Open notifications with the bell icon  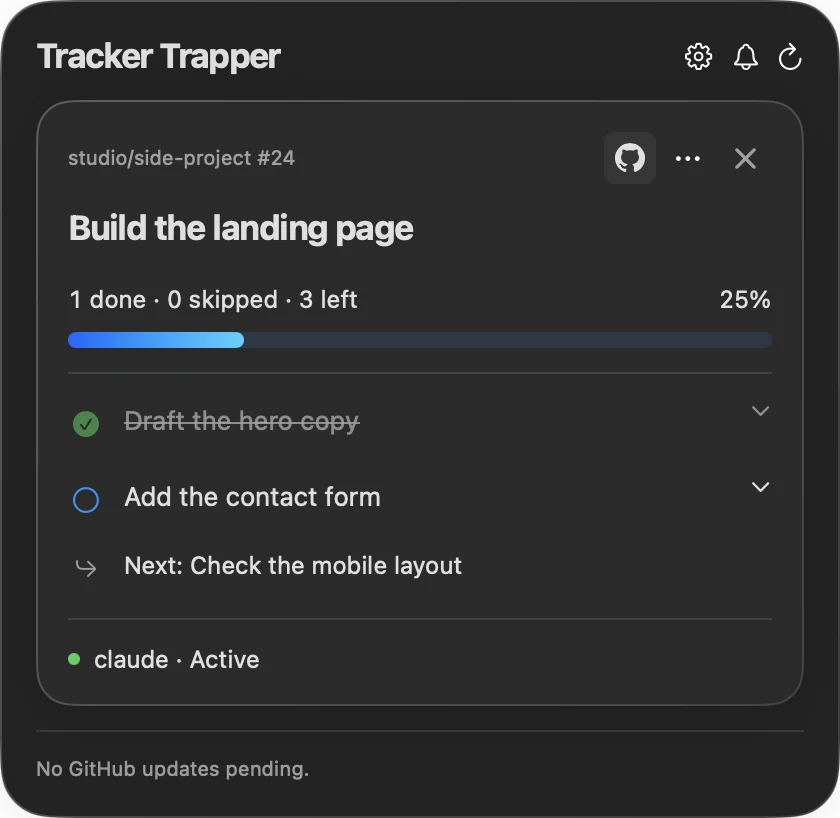745,56
